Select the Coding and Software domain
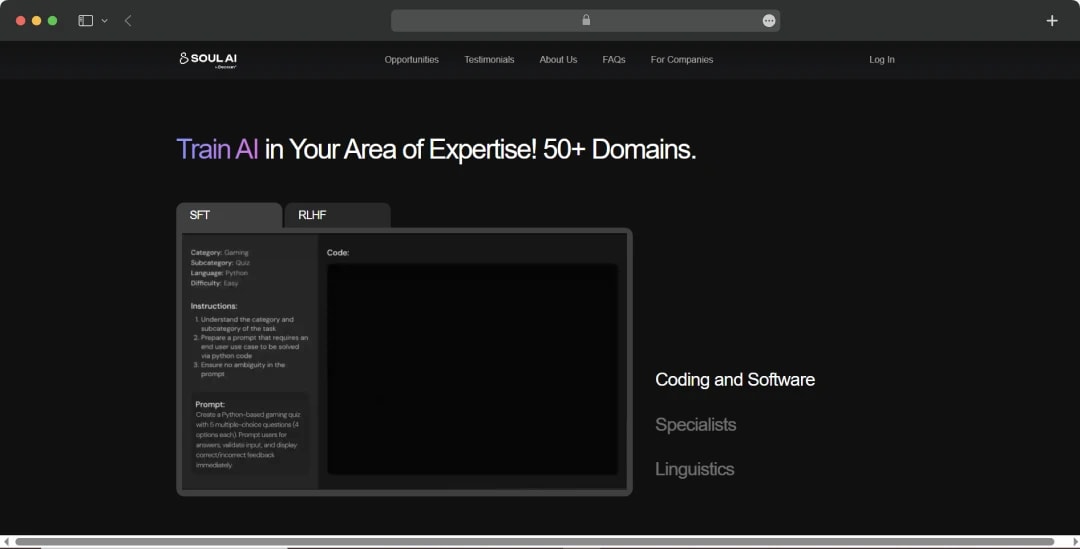 click(x=735, y=380)
